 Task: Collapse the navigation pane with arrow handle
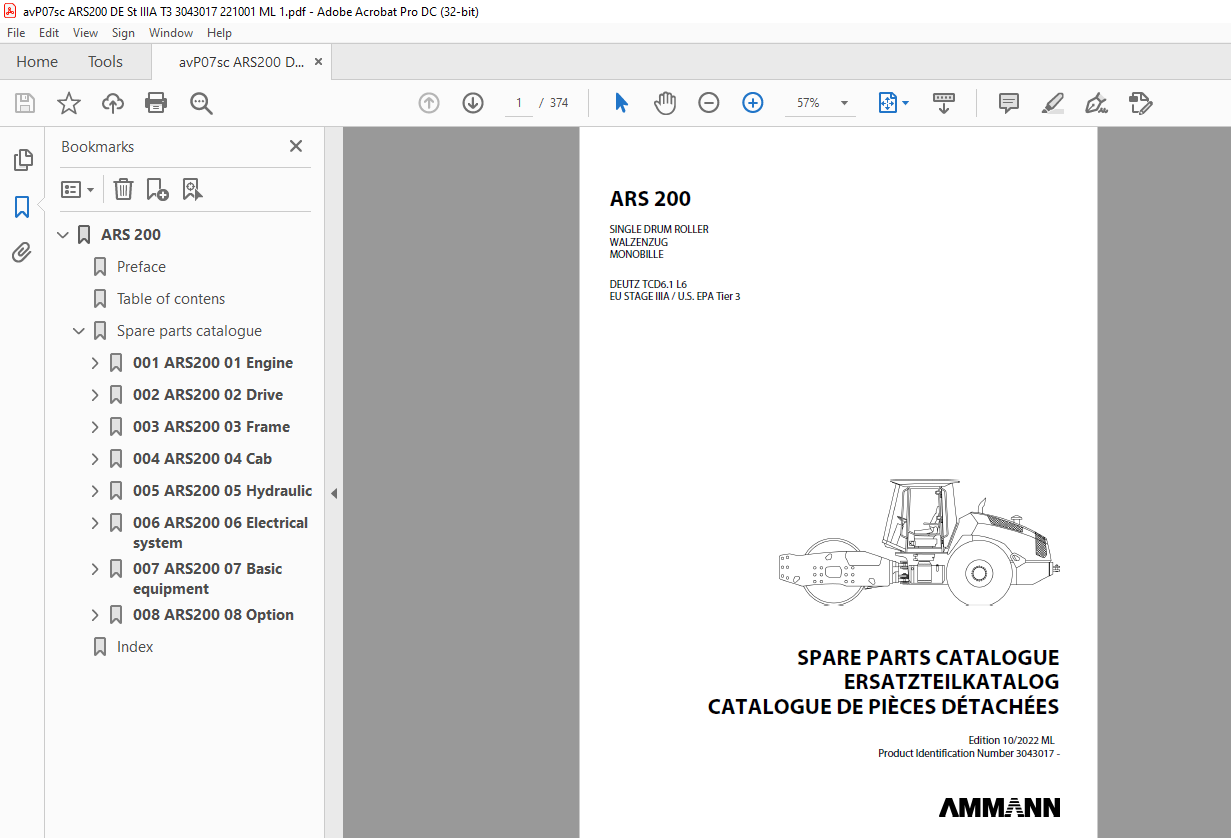coord(334,493)
